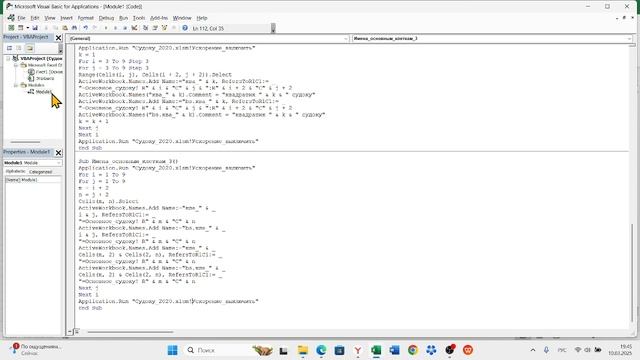
Task: Click Full Module View button
Action: 76,332
